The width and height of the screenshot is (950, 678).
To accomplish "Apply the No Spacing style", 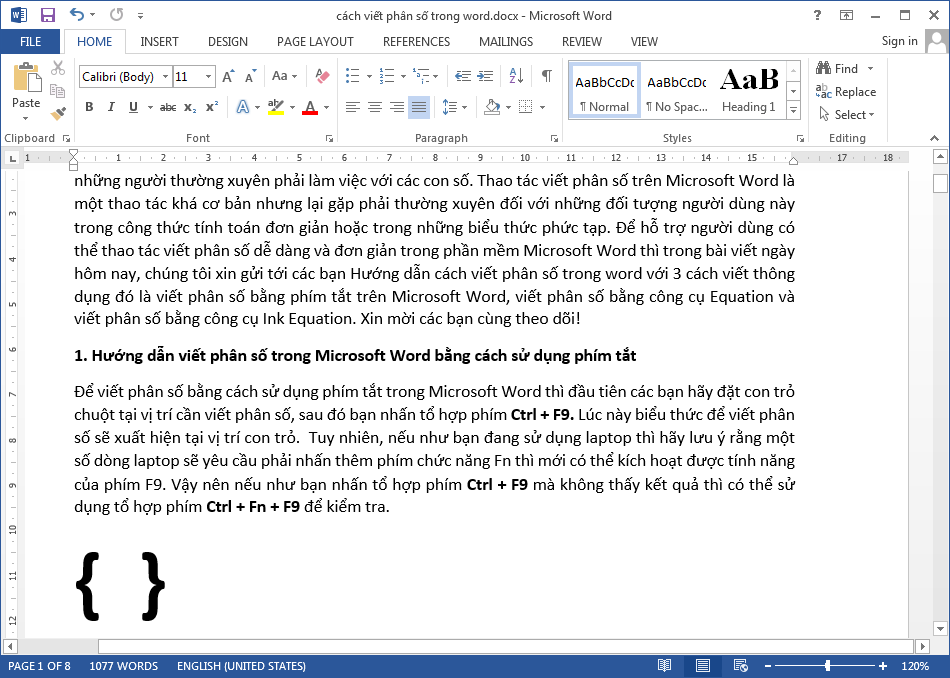I will [x=677, y=91].
